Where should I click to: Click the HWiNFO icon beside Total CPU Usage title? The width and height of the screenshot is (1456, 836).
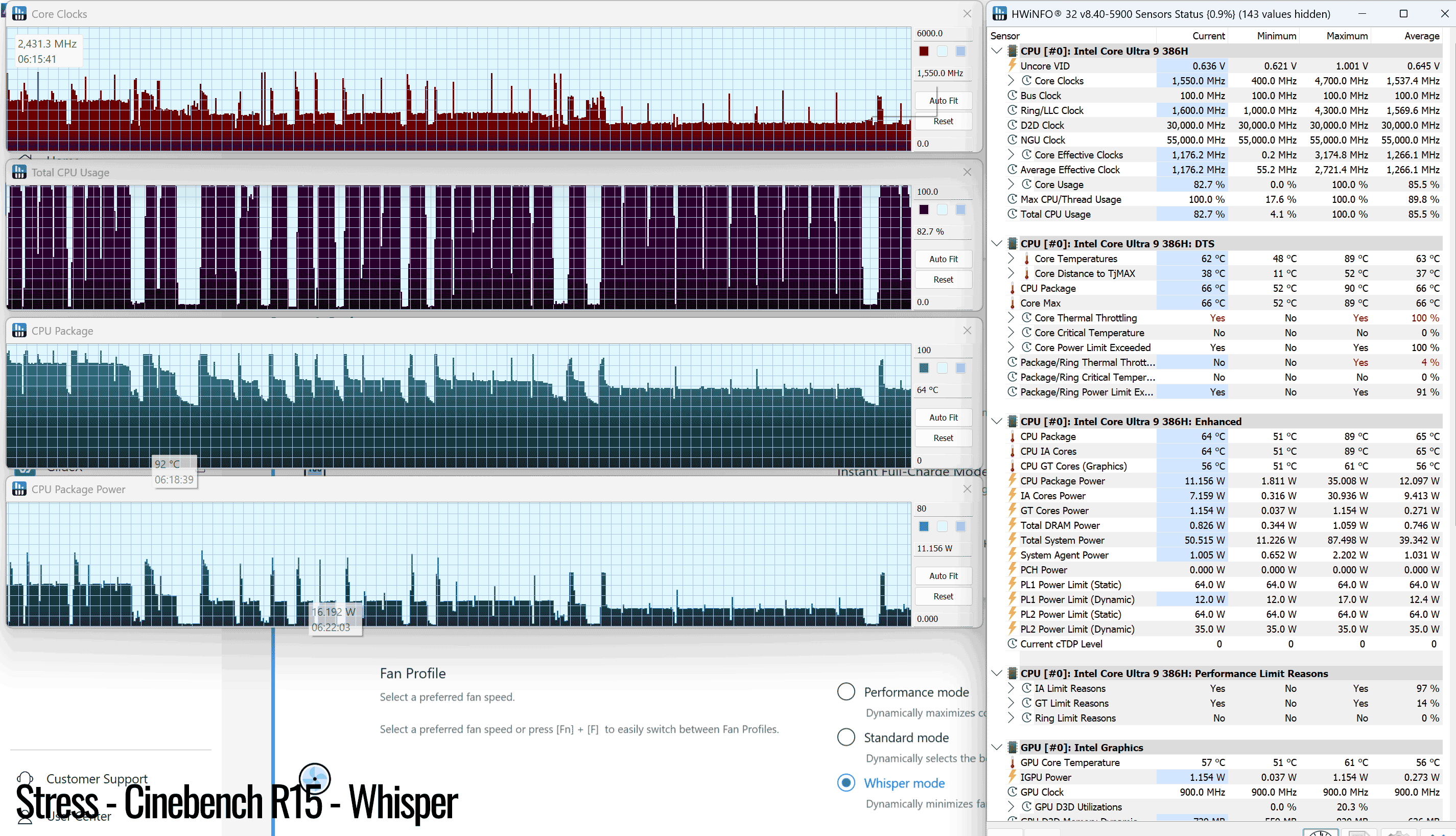point(19,172)
